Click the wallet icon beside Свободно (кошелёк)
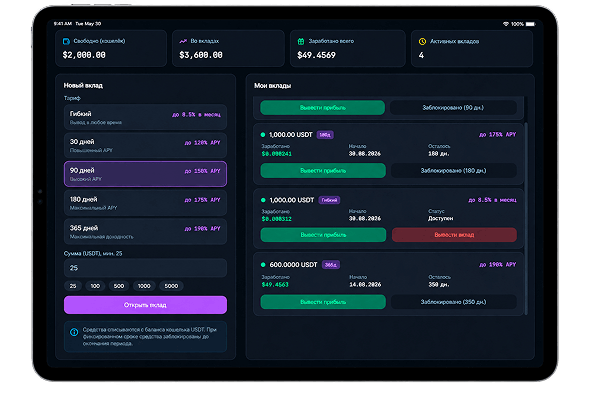 click(x=66, y=41)
